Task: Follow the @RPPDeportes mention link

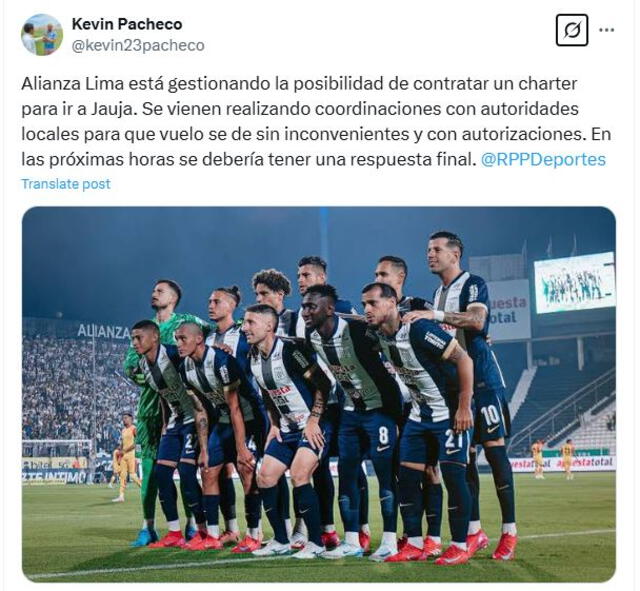Action: click(x=543, y=160)
